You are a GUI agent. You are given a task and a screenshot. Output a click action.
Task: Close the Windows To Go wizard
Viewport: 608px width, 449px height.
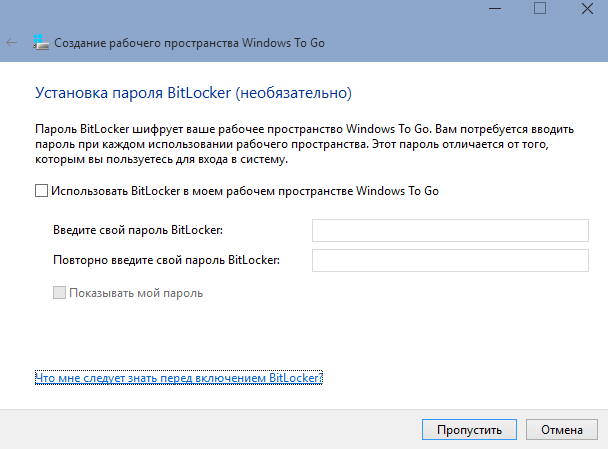(587, 9)
